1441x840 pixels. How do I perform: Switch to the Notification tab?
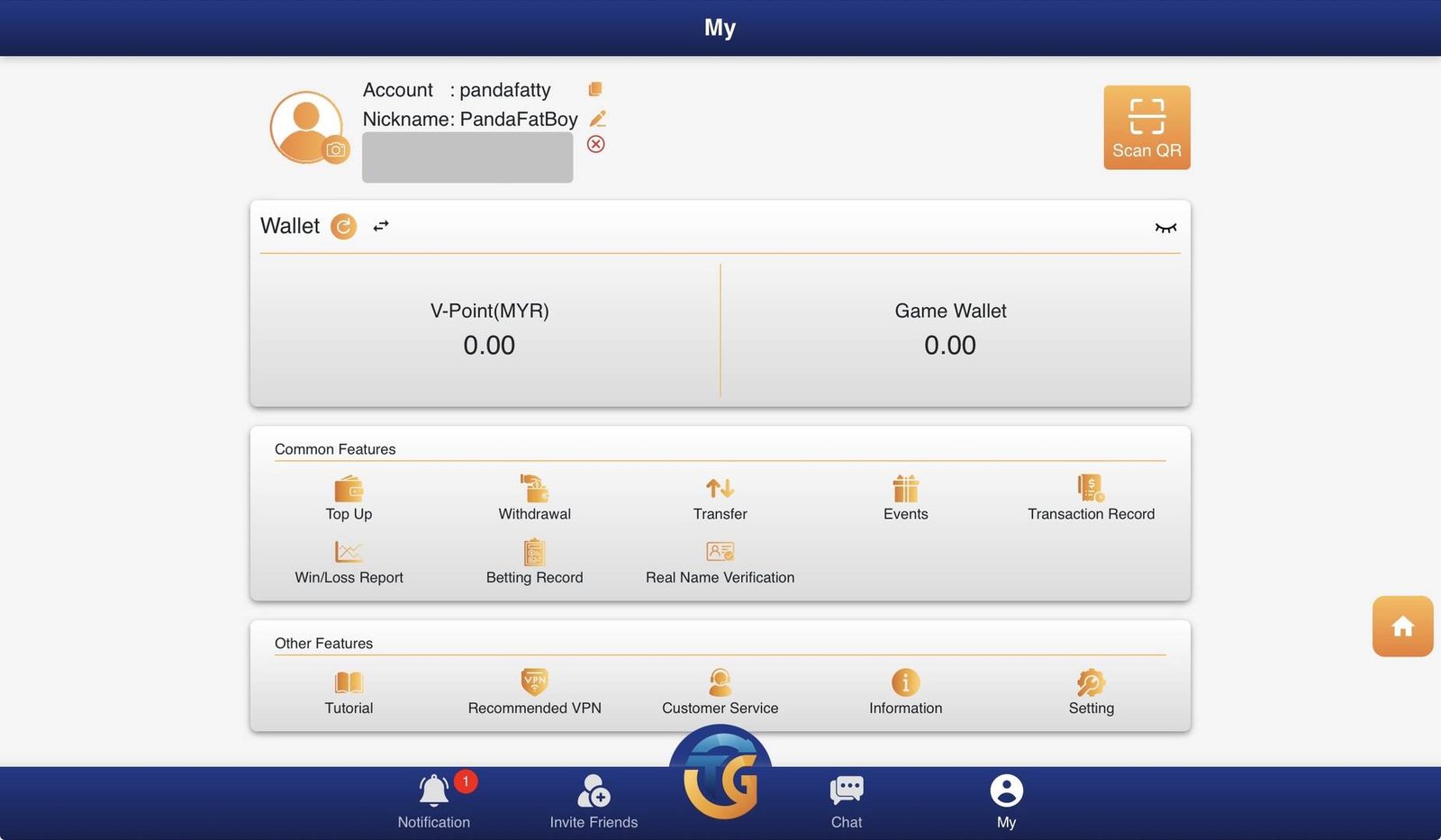[434, 799]
